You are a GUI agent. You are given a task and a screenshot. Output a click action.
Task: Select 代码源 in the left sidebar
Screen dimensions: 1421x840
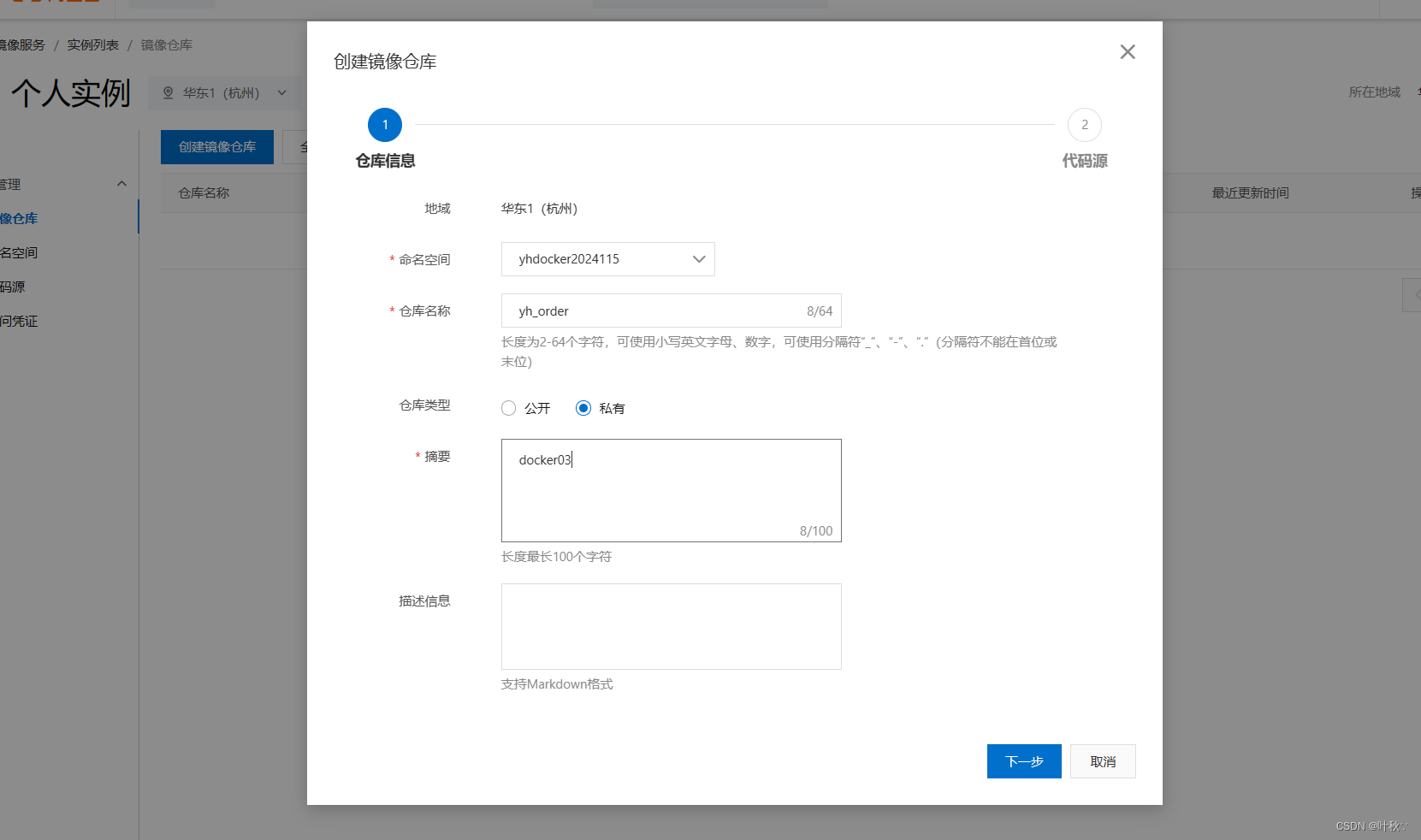pos(13,287)
